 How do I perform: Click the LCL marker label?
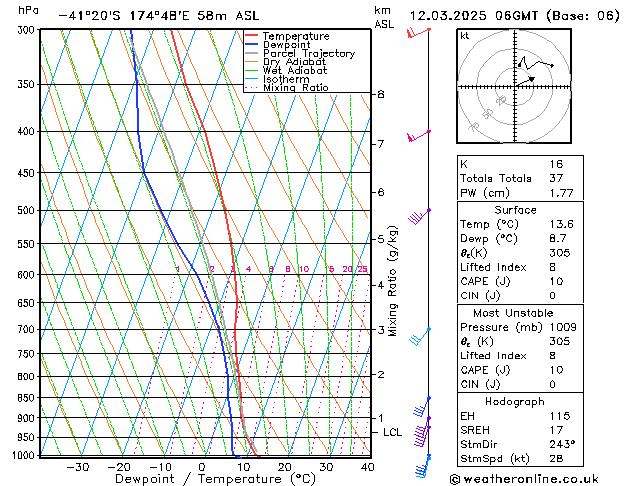tap(392, 432)
